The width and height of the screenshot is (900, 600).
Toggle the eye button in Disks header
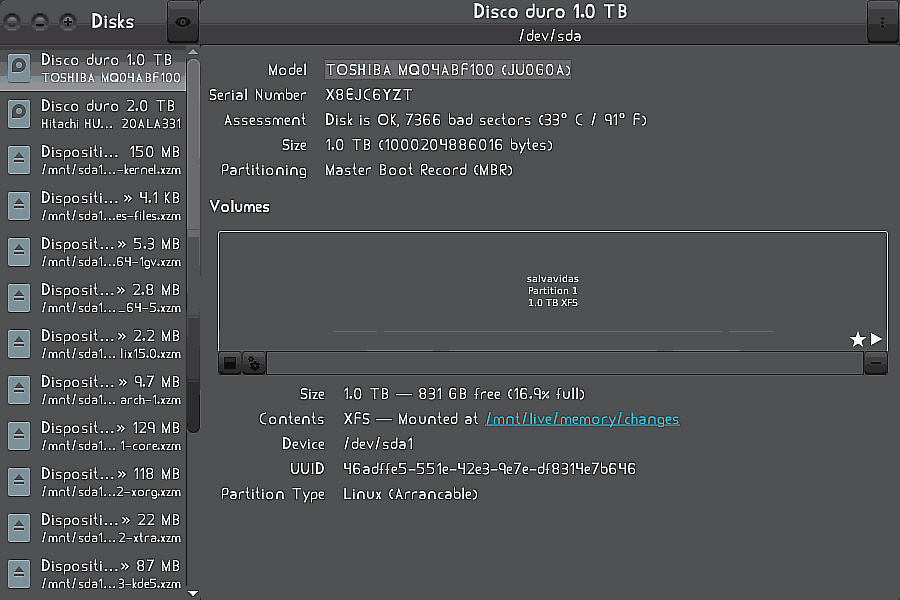[x=185, y=21]
